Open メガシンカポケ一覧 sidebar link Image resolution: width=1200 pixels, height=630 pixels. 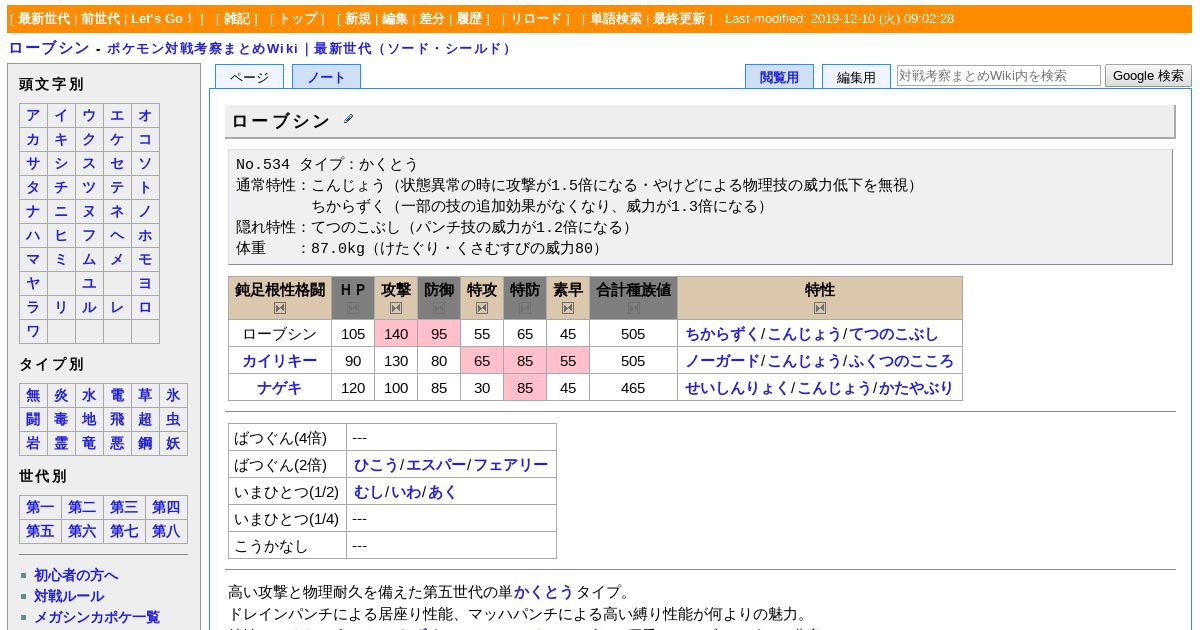point(97,618)
